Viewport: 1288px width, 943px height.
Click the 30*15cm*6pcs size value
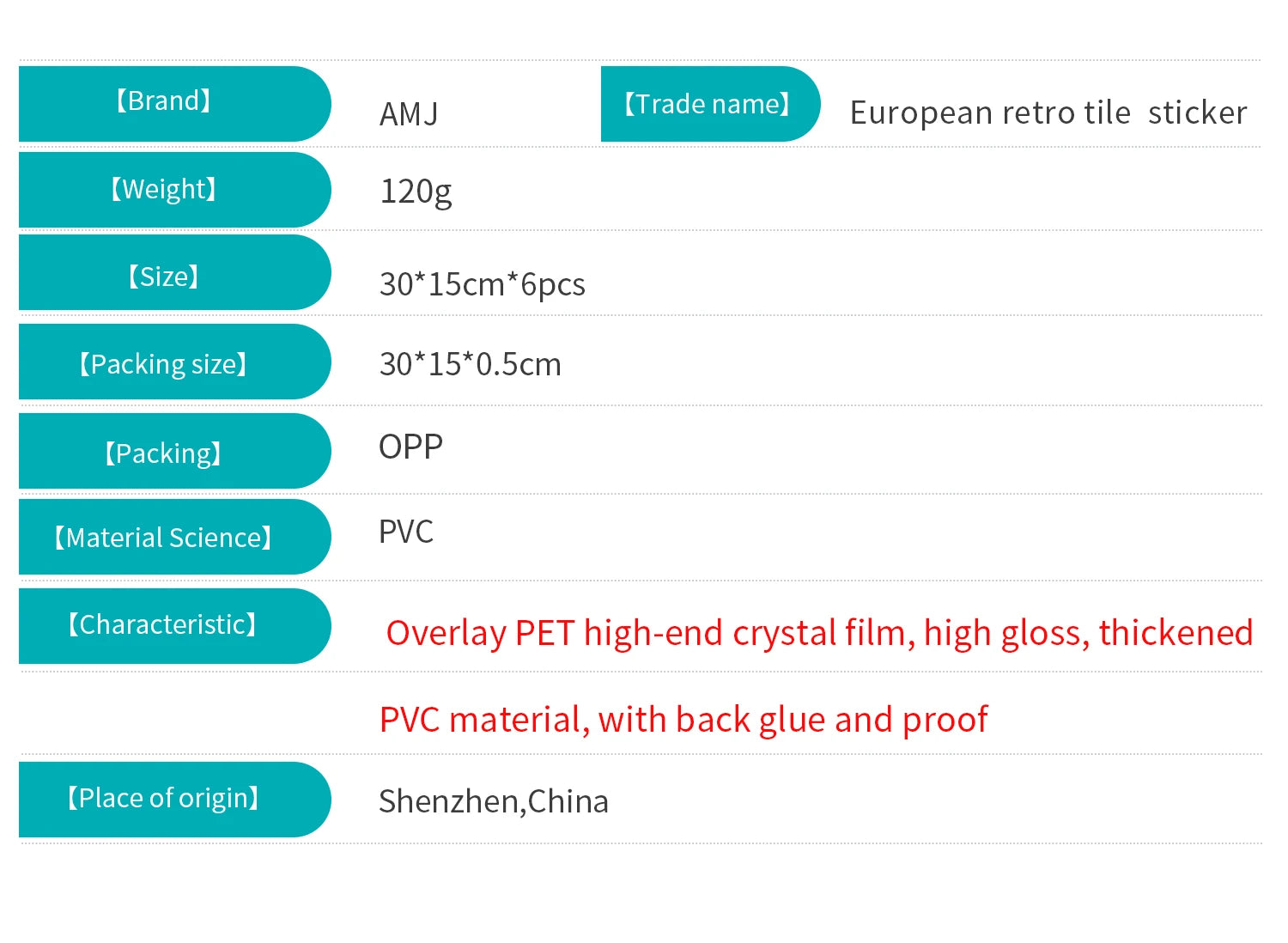pos(482,284)
